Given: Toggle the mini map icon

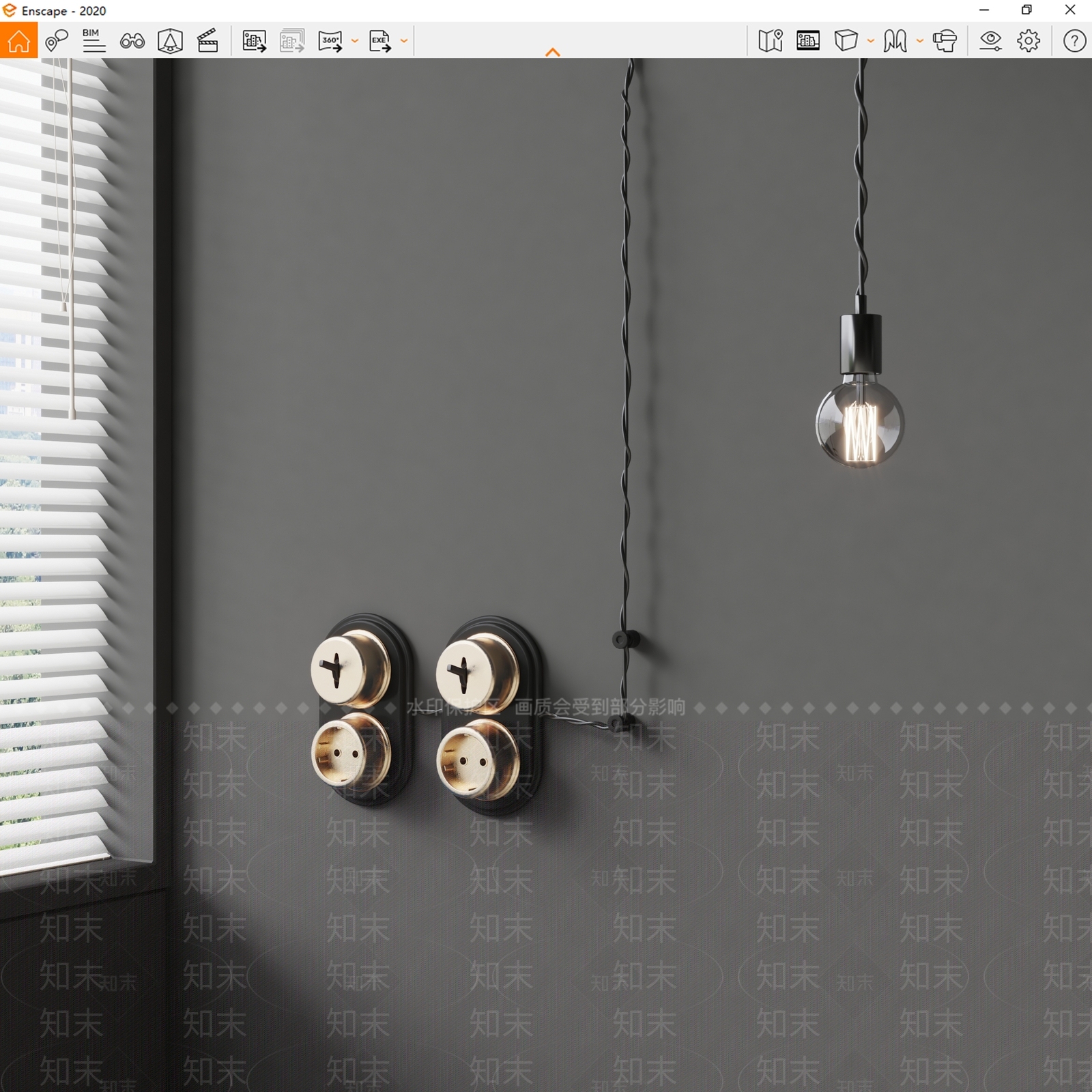Looking at the screenshot, I should pos(771,41).
